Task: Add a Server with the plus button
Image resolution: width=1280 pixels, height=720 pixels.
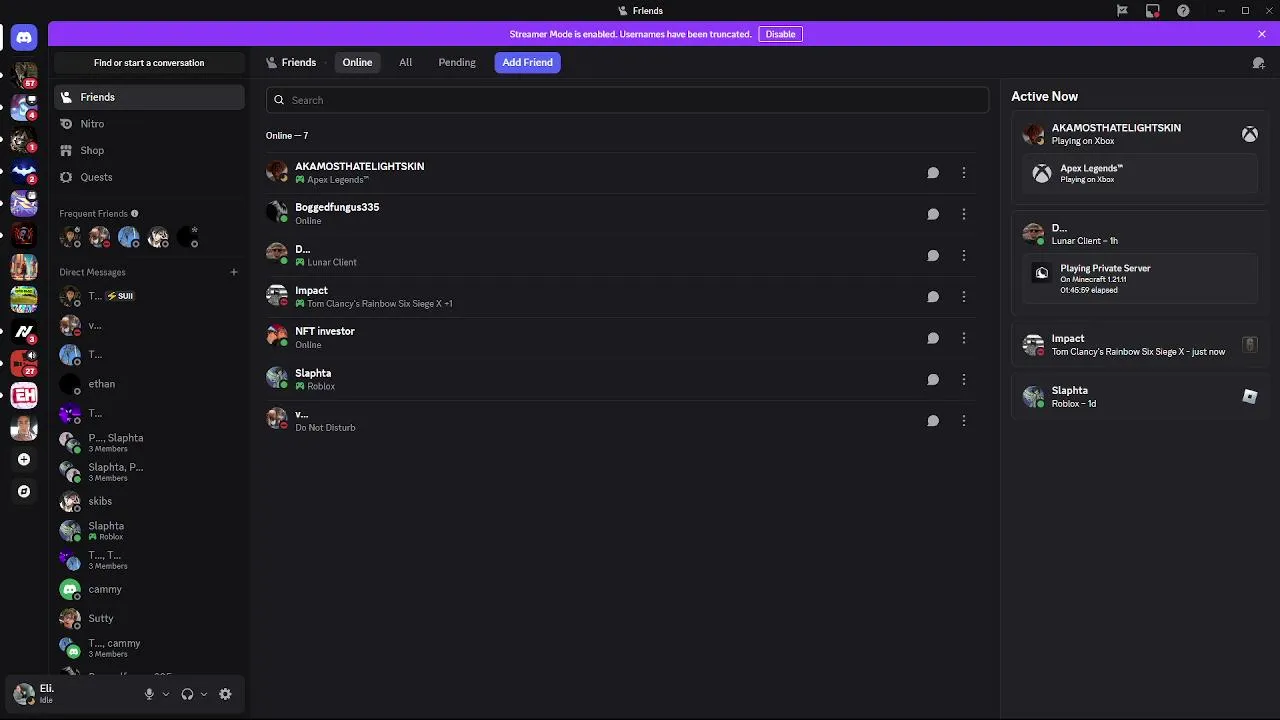Action: 24,460
